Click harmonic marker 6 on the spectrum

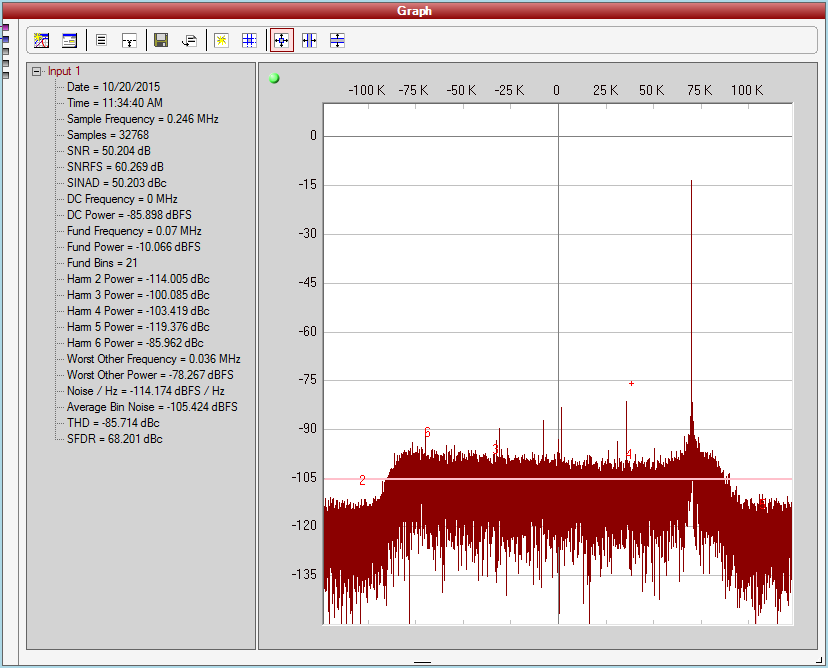click(x=427, y=432)
